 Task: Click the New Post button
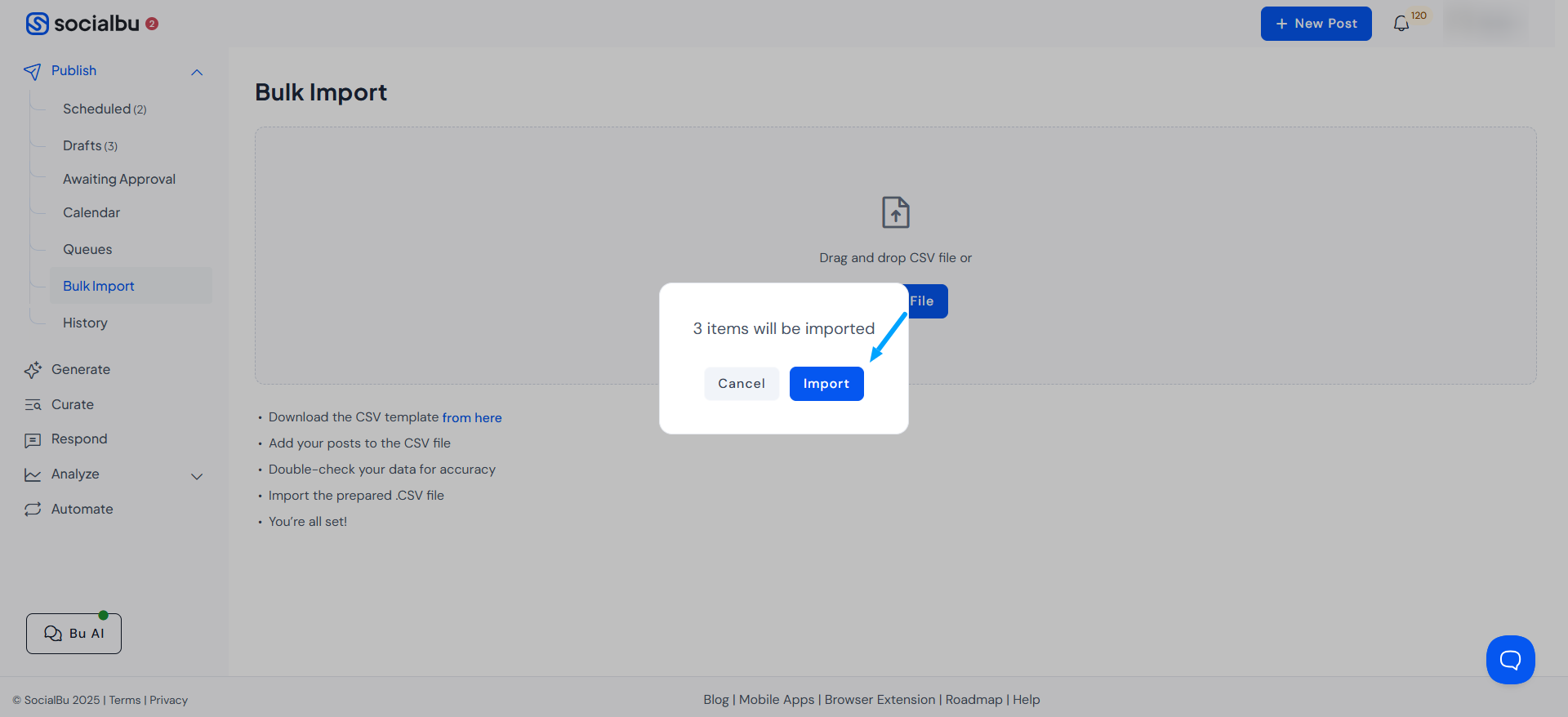click(1316, 24)
